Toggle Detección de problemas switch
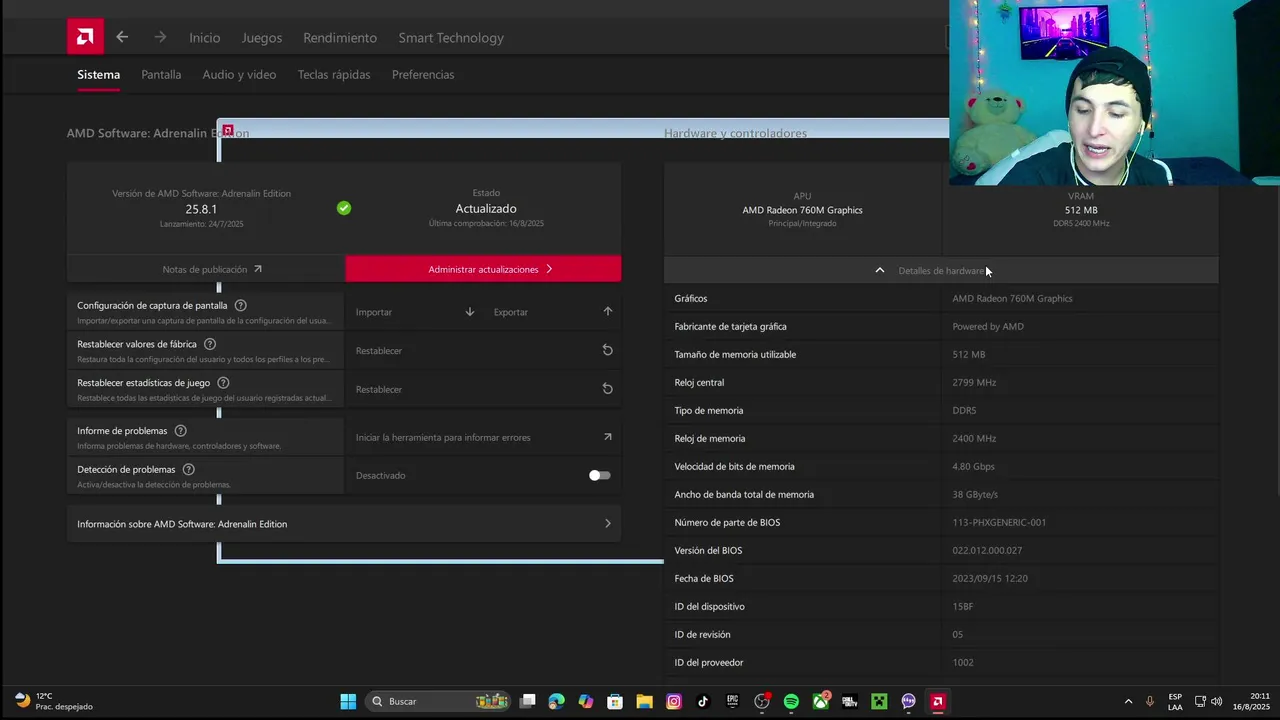The height and width of the screenshot is (720, 1280). pos(599,475)
